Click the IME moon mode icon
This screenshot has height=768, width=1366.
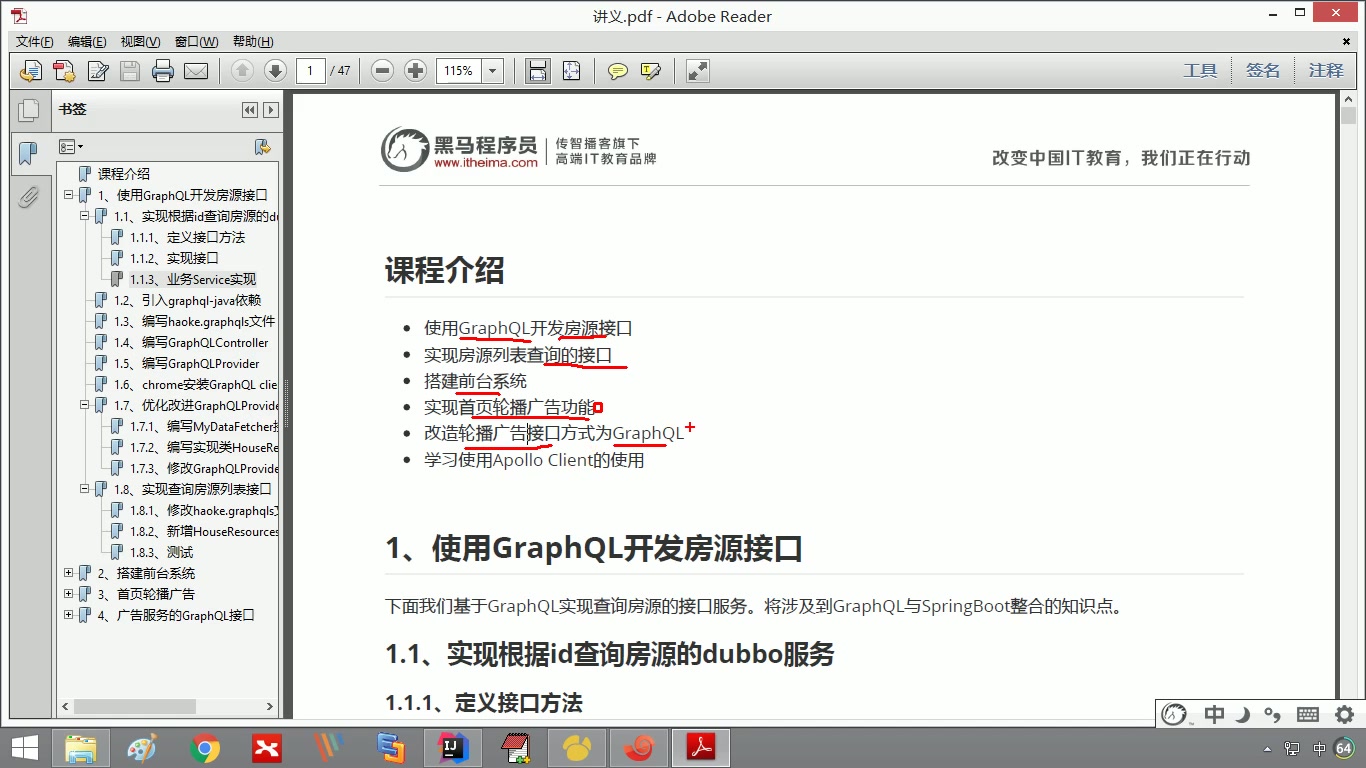1242,714
